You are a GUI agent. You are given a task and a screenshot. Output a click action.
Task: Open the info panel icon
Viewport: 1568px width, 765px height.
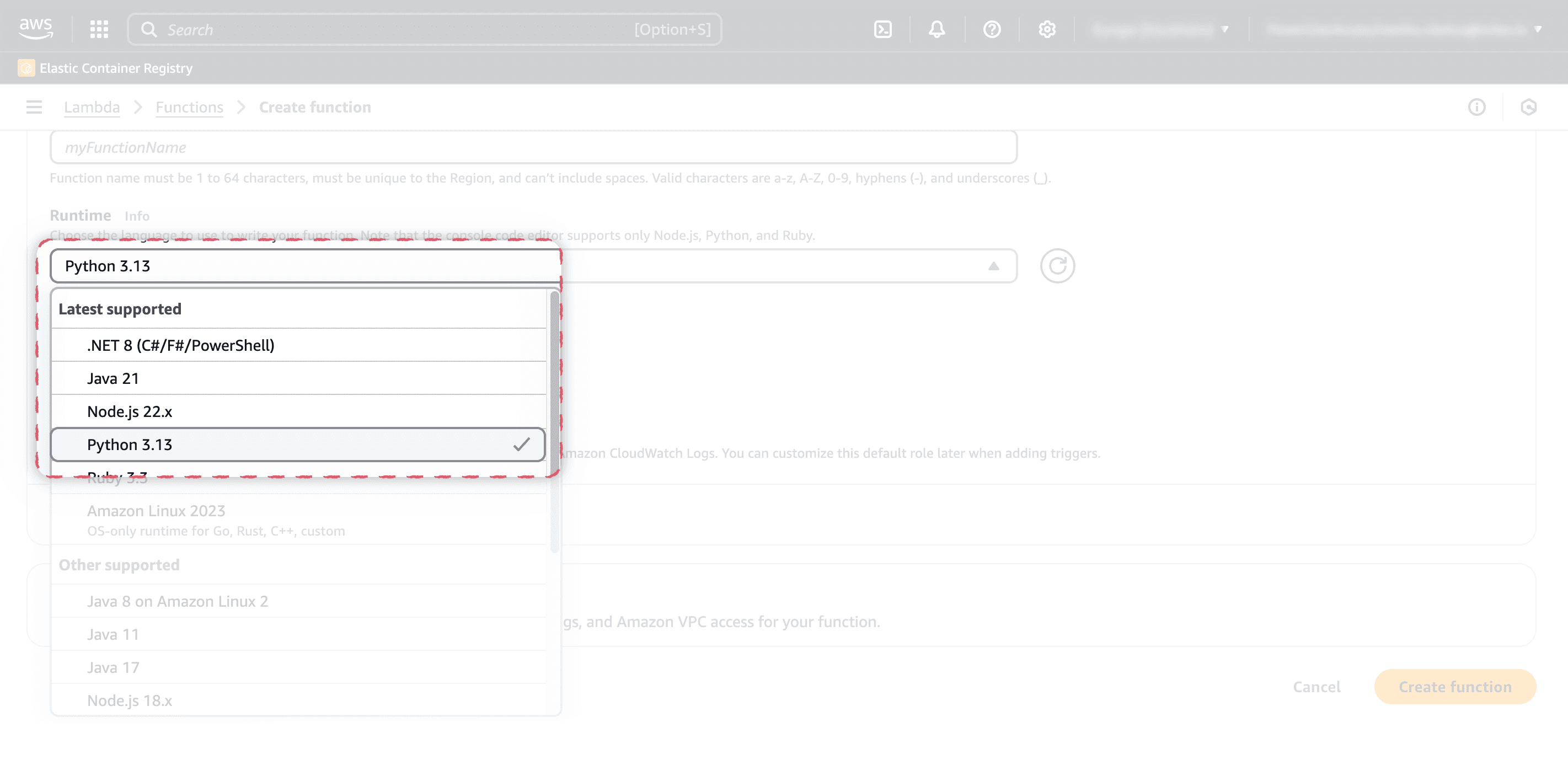[x=1476, y=107]
